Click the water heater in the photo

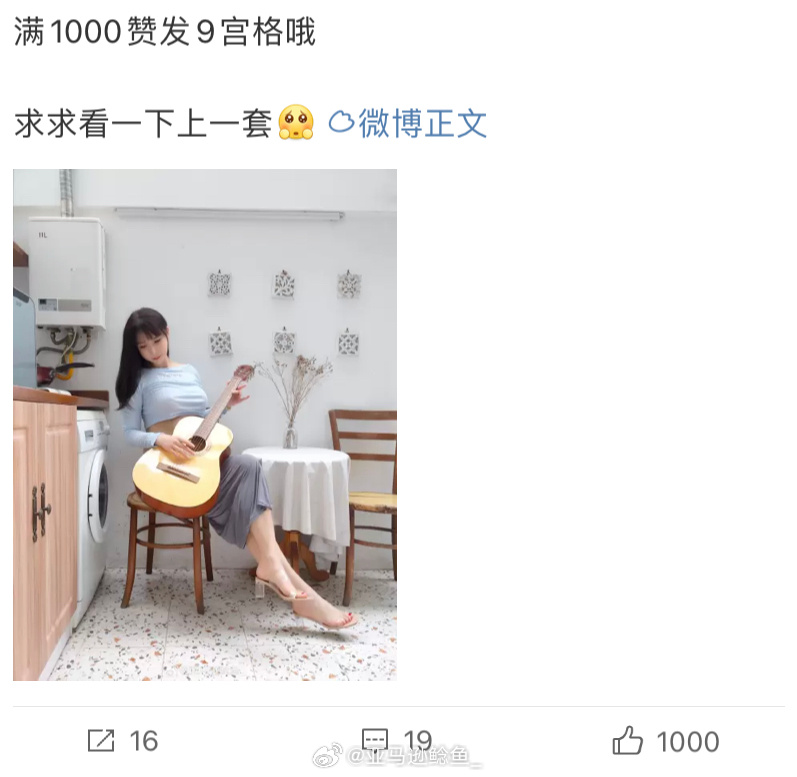pos(67,273)
